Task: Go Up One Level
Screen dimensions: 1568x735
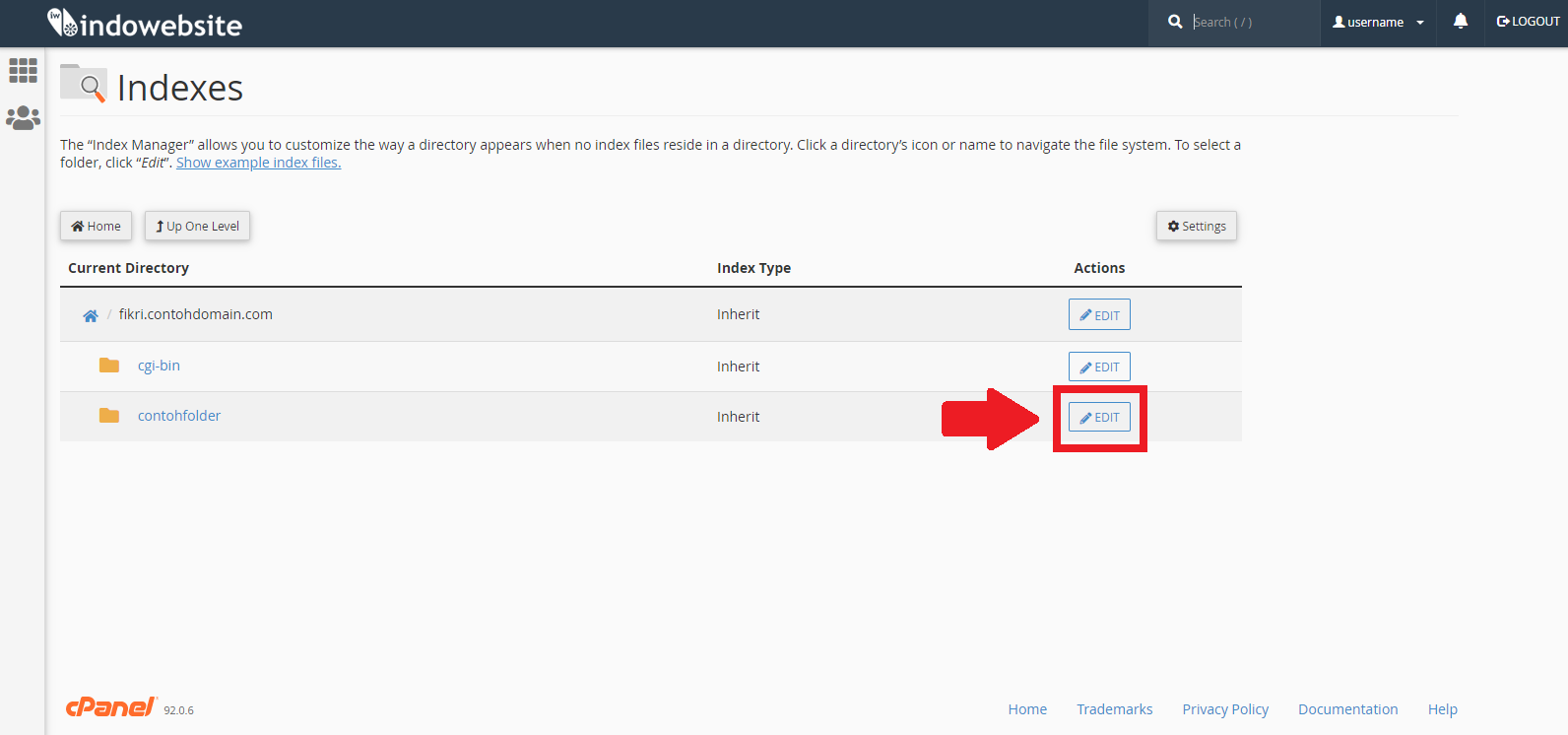Action: tap(197, 226)
